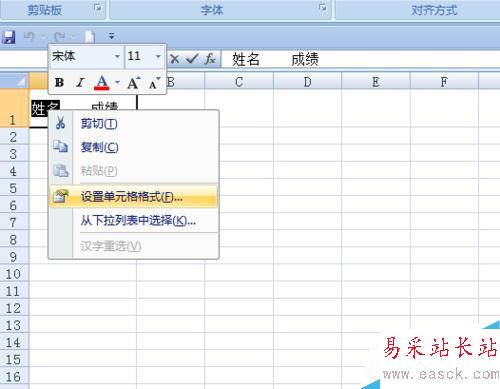Image resolution: width=500 pixels, height=389 pixels.
Task: Select column C header
Action: 239,82
